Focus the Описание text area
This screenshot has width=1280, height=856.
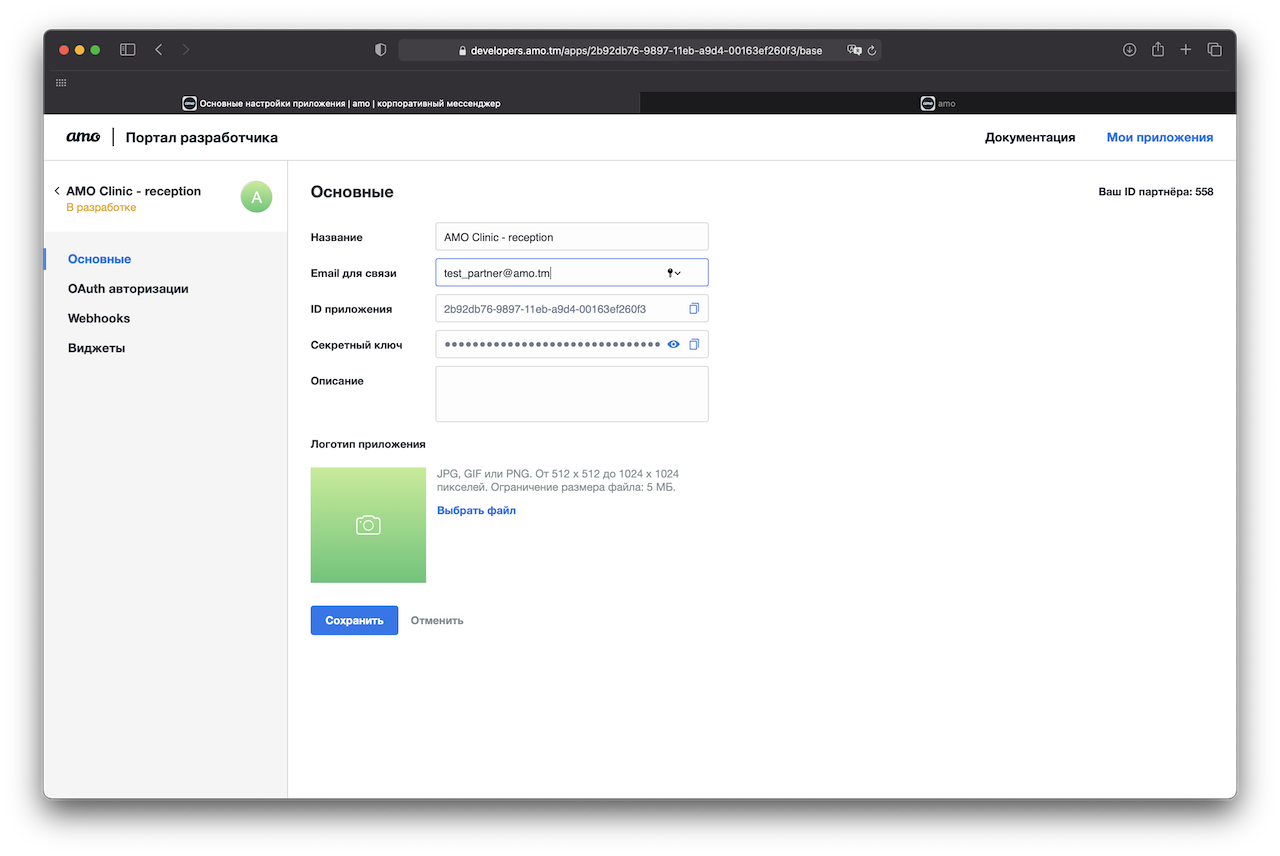571,394
